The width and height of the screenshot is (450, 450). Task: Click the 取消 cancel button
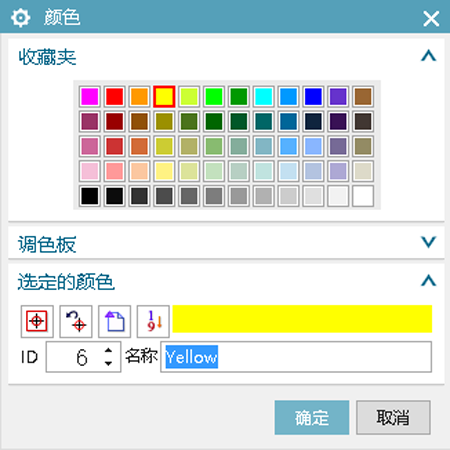point(393,417)
